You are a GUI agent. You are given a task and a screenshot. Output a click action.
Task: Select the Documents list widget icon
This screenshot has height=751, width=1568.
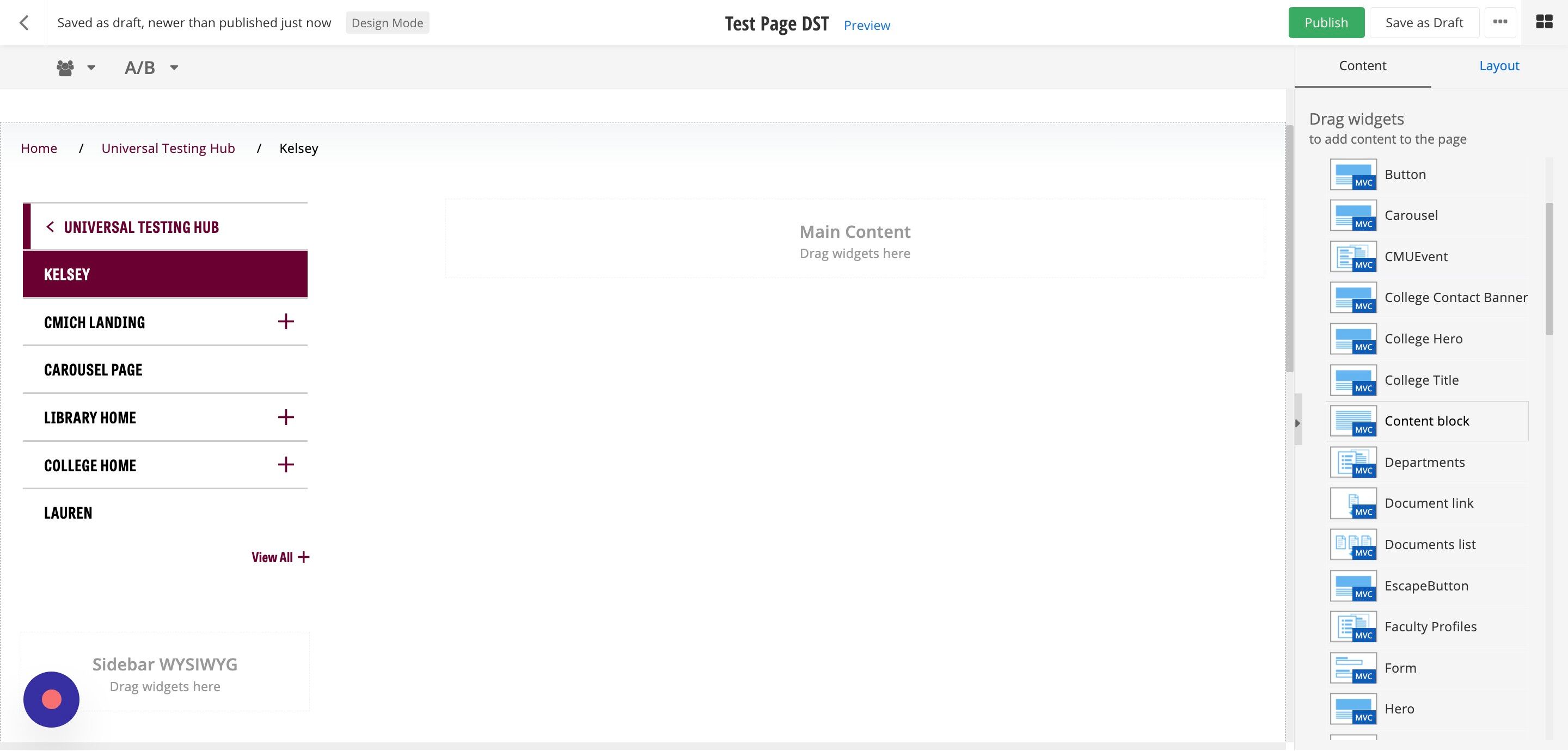pyautogui.click(x=1353, y=544)
